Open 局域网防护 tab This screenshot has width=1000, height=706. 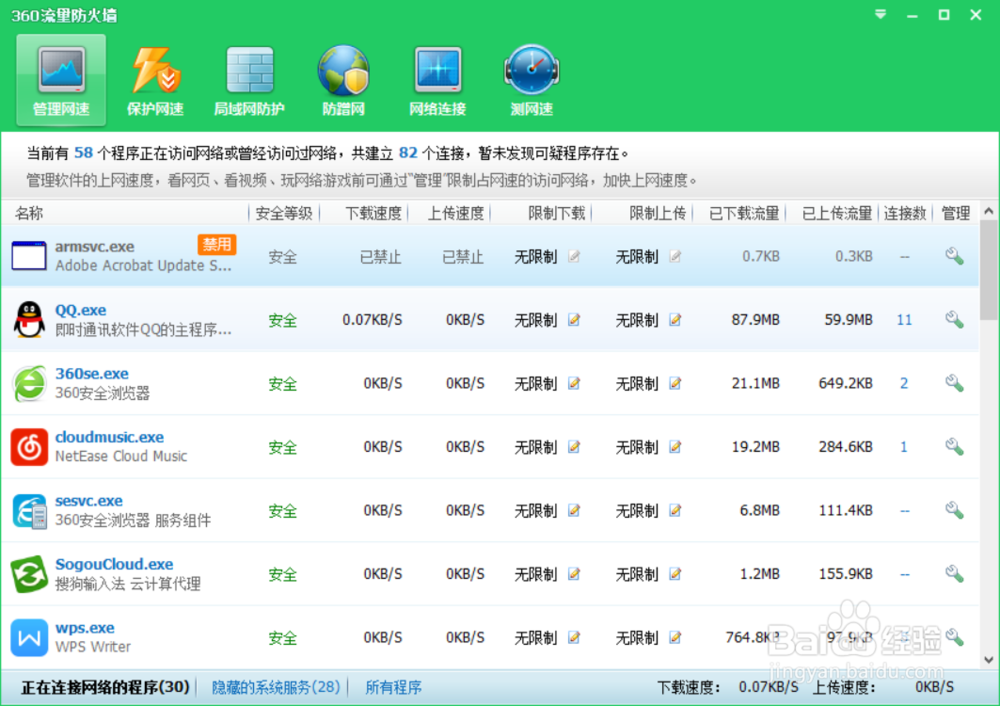point(249,80)
